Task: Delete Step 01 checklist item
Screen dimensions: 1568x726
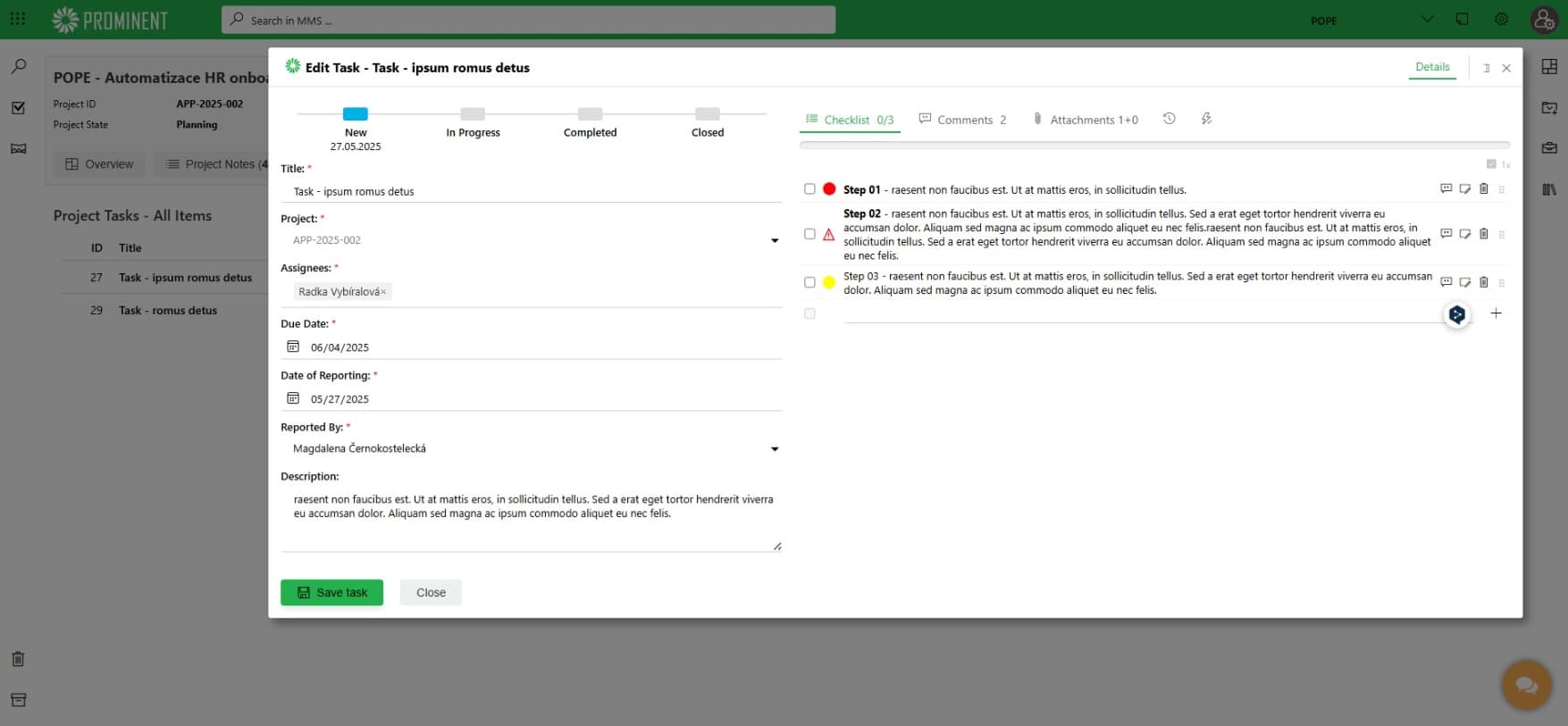Action: [1484, 188]
